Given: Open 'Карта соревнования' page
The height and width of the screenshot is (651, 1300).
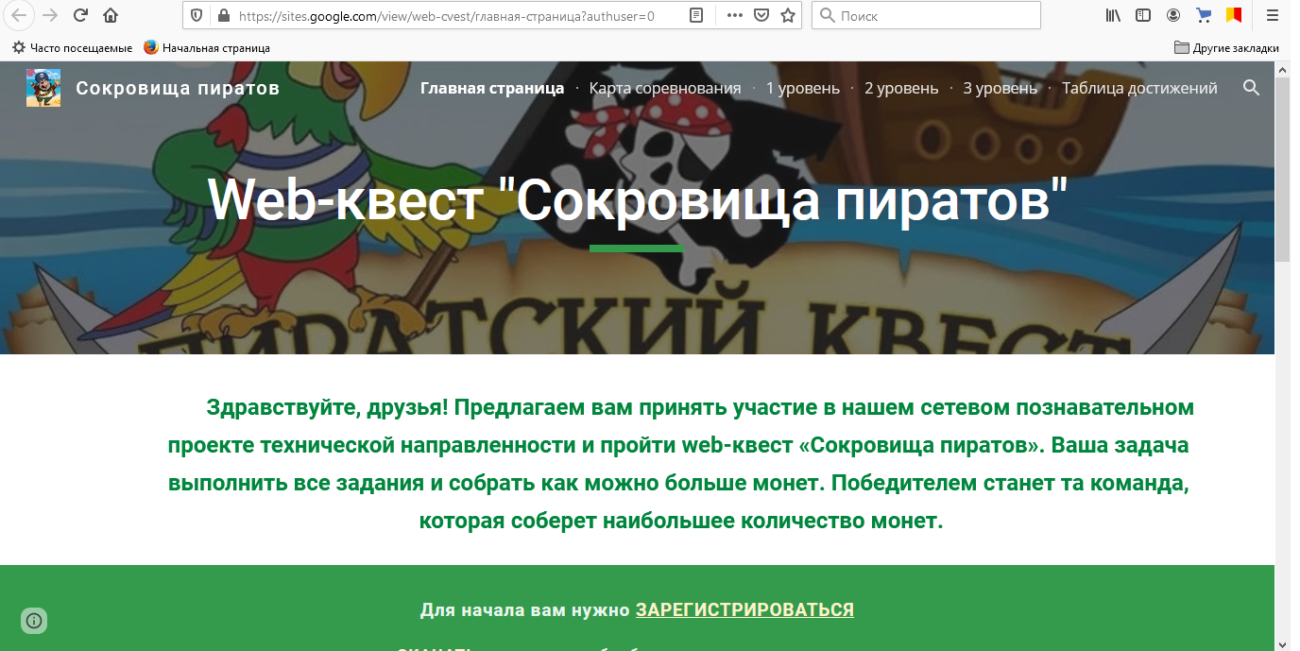Looking at the screenshot, I should coord(665,88).
